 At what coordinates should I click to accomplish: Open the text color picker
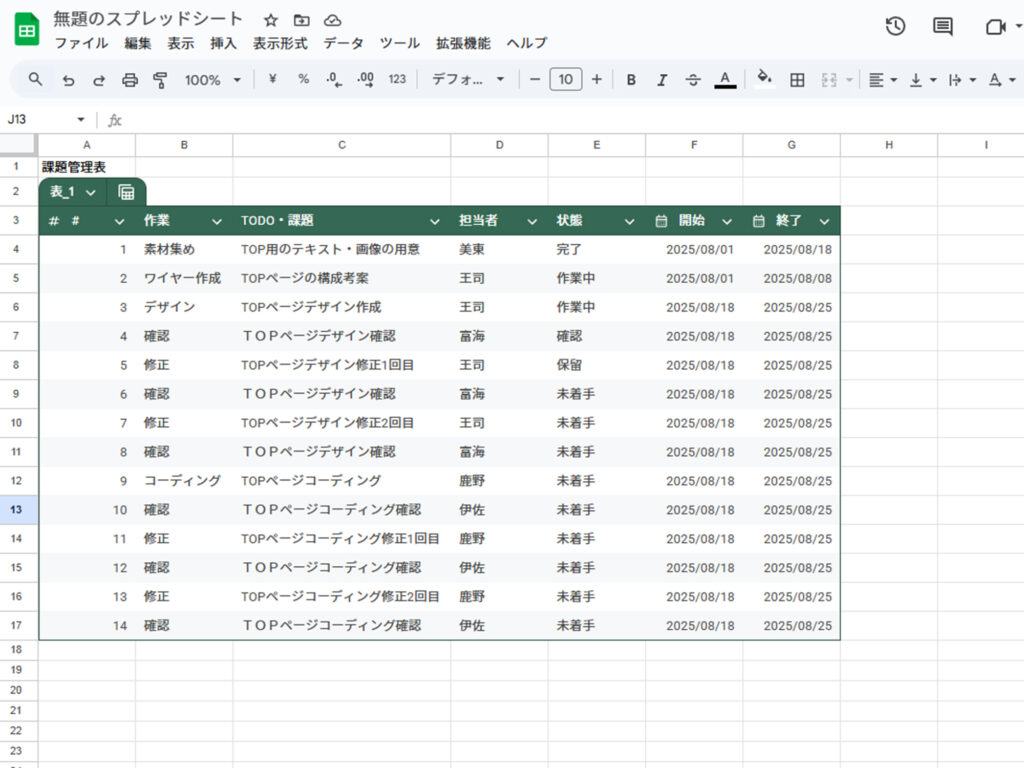coord(725,80)
